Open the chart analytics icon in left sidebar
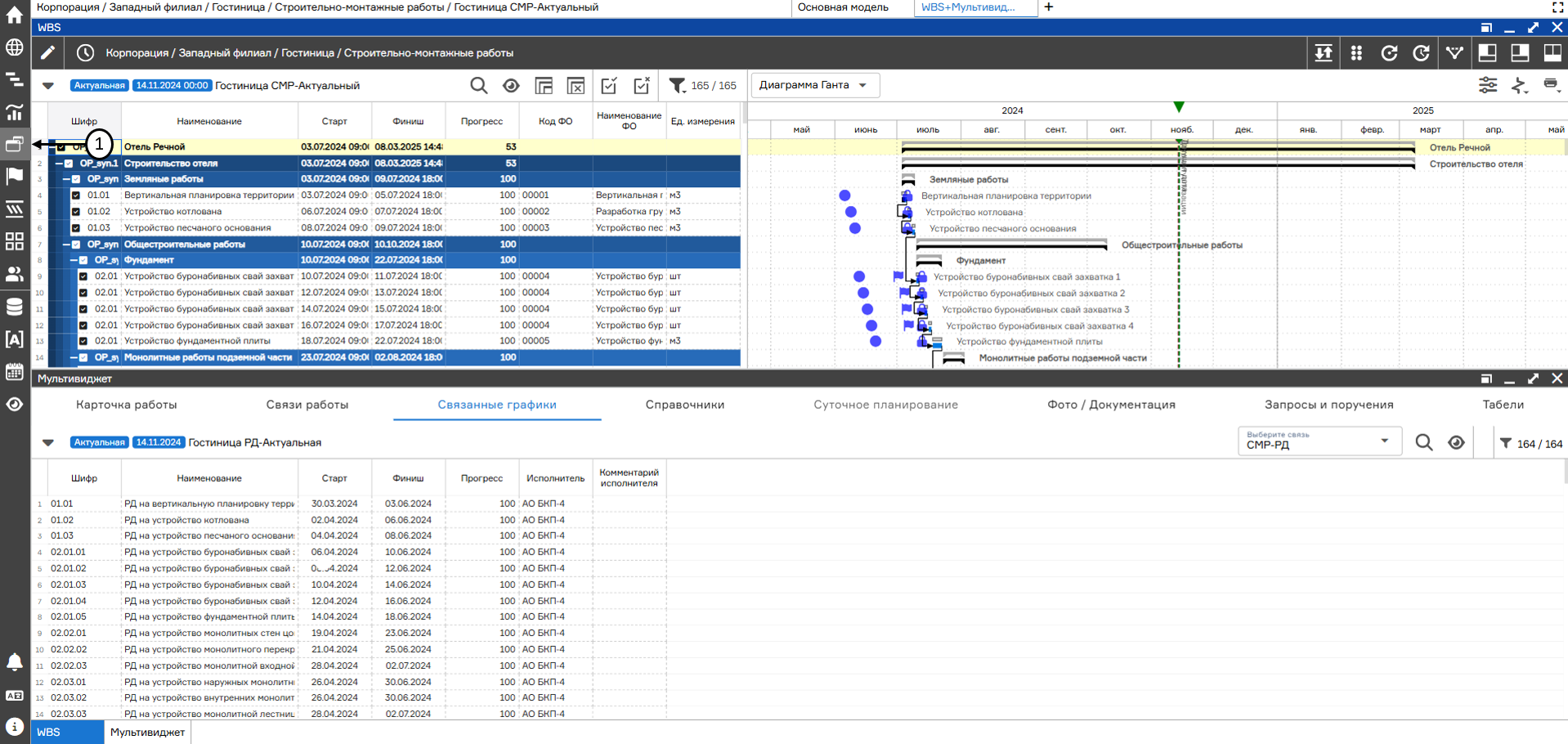This screenshot has width=1568, height=744. (x=15, y=112)
